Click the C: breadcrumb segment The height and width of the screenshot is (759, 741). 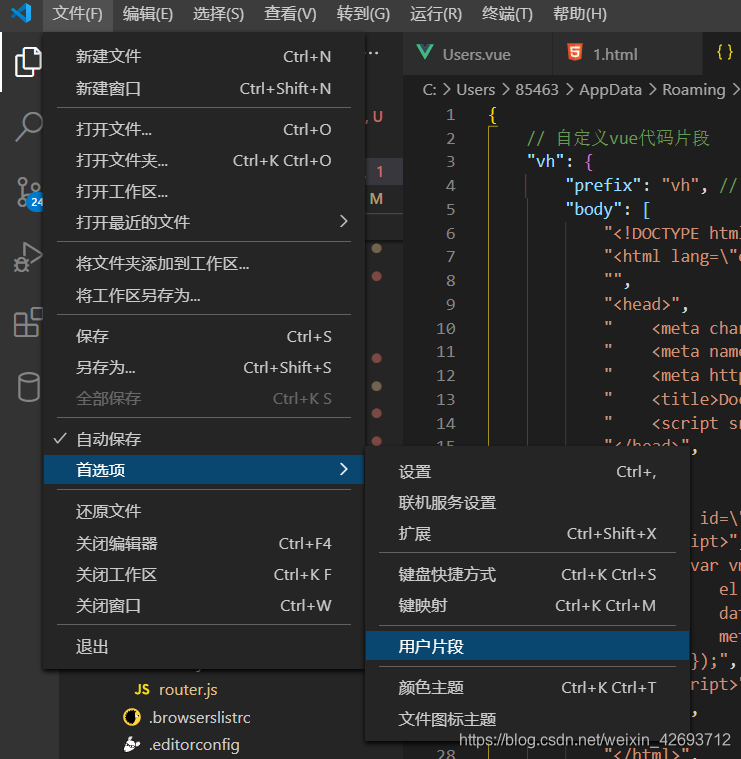pyautogui.click(x=430, y=90)
